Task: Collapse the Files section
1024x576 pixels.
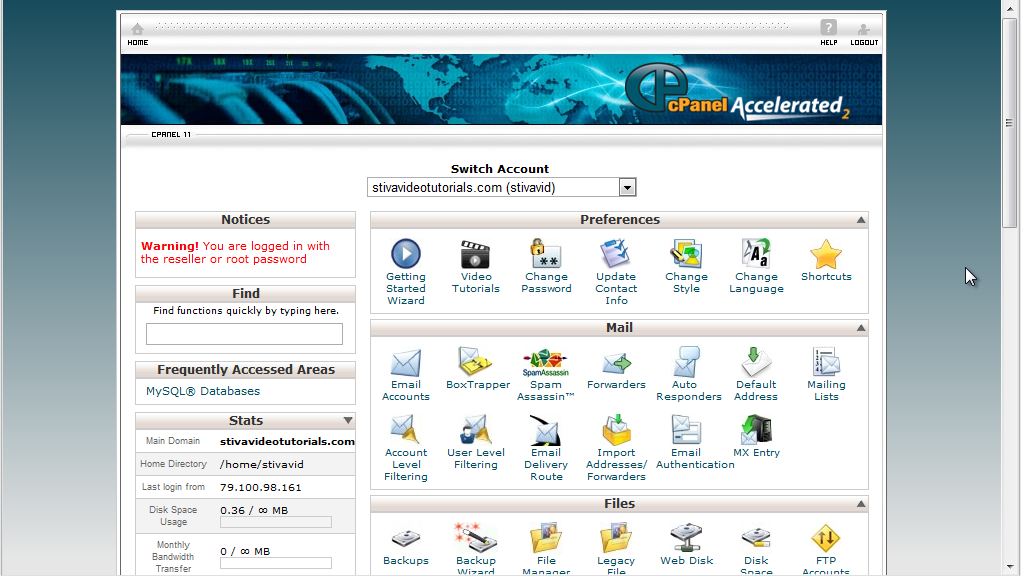Action: (861, 504)
